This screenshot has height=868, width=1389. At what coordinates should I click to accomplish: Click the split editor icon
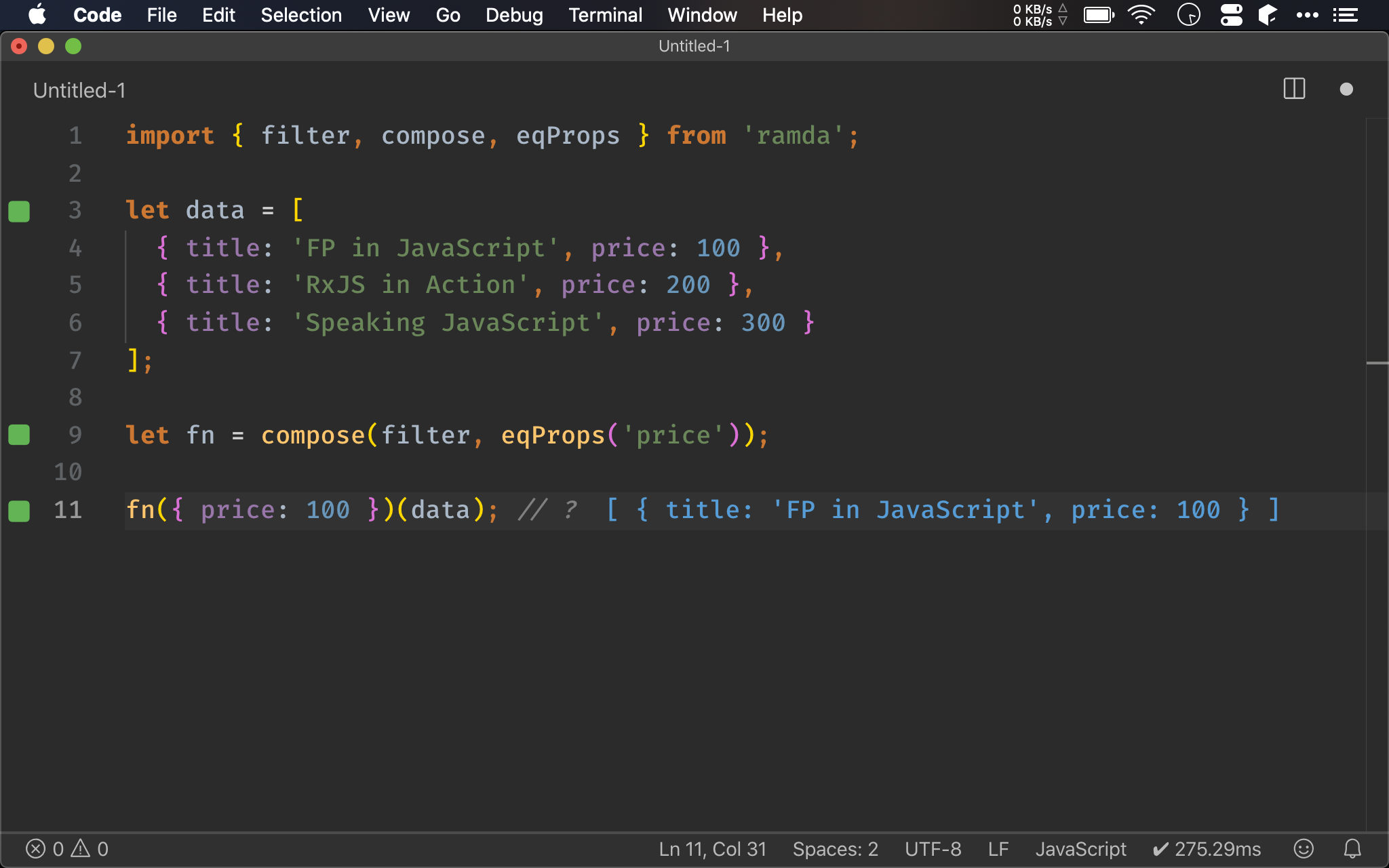pos(1294,89)
